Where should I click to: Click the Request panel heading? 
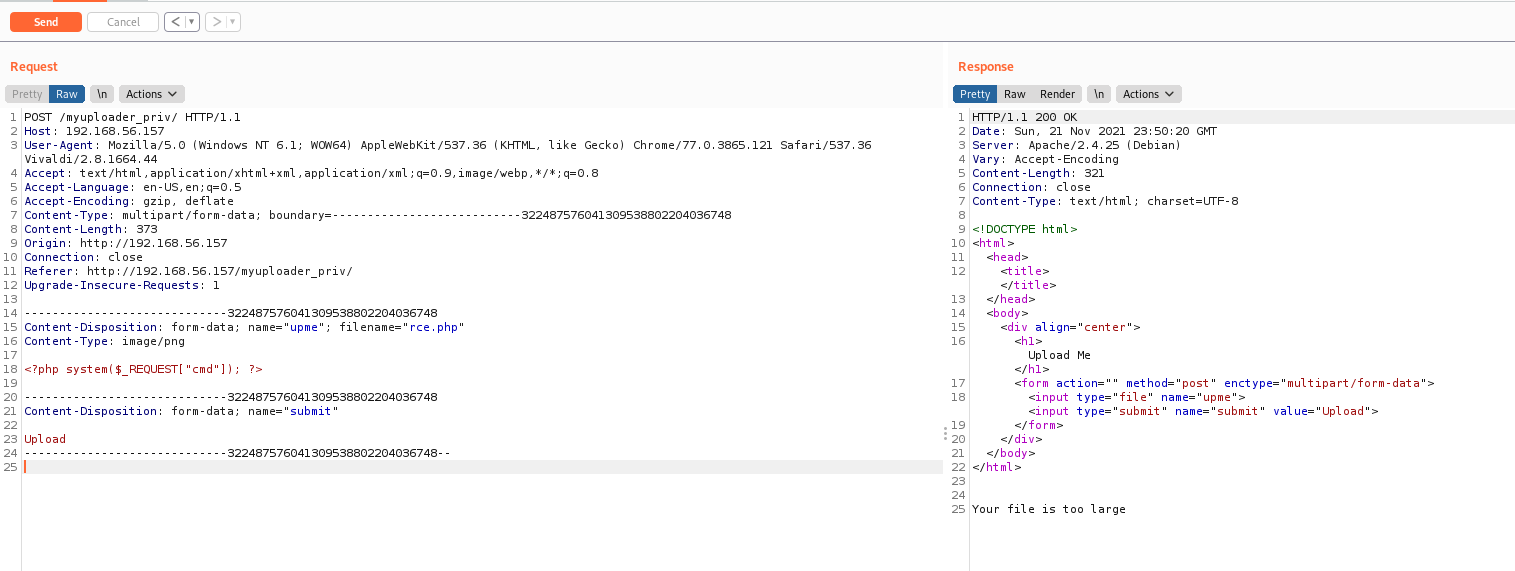34,67
